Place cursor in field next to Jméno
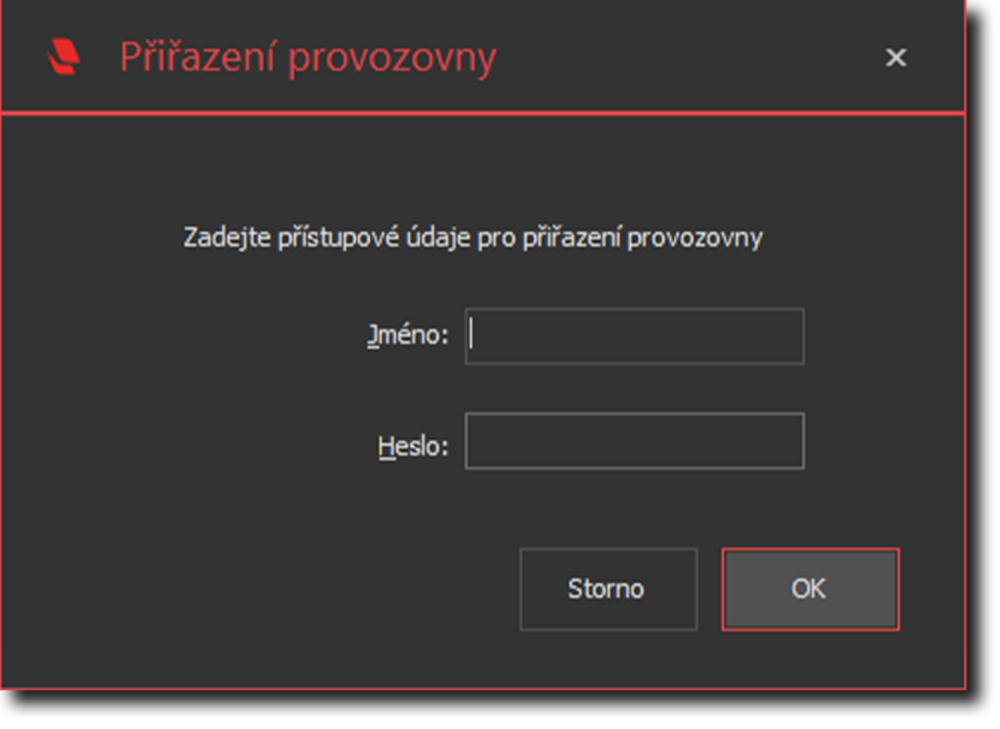The height and width of the screenshot is (729, 1000). [x=634, y=336]
